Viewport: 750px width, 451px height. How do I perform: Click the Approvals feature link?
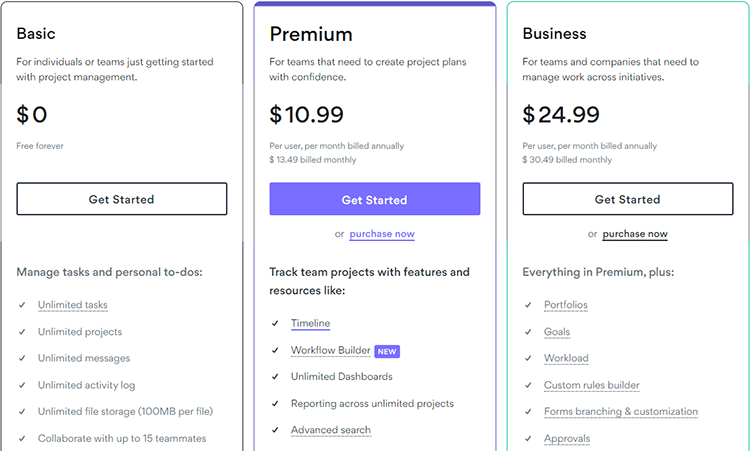point(567,439)
